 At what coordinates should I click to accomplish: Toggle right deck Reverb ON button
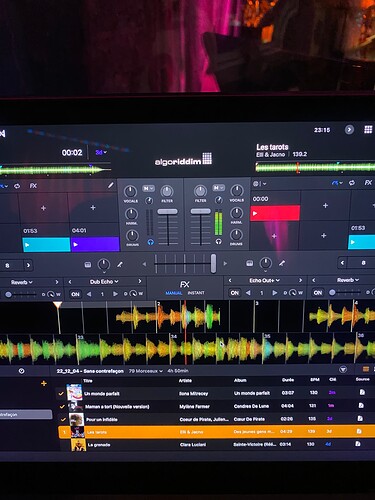click(x=318, y=293)
